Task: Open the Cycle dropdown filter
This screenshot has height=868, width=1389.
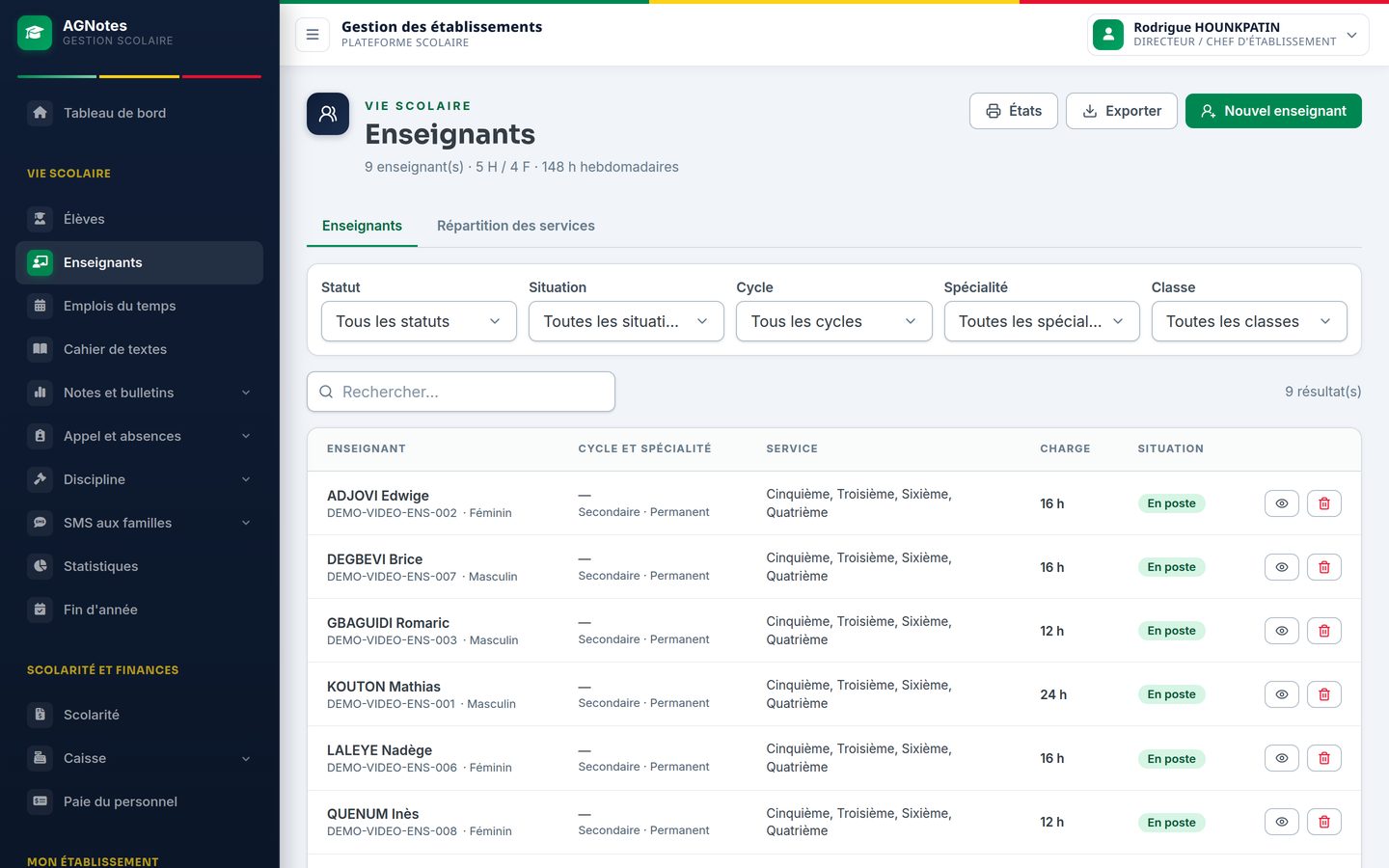Action: pyautogui.click(x=833, y=321)
